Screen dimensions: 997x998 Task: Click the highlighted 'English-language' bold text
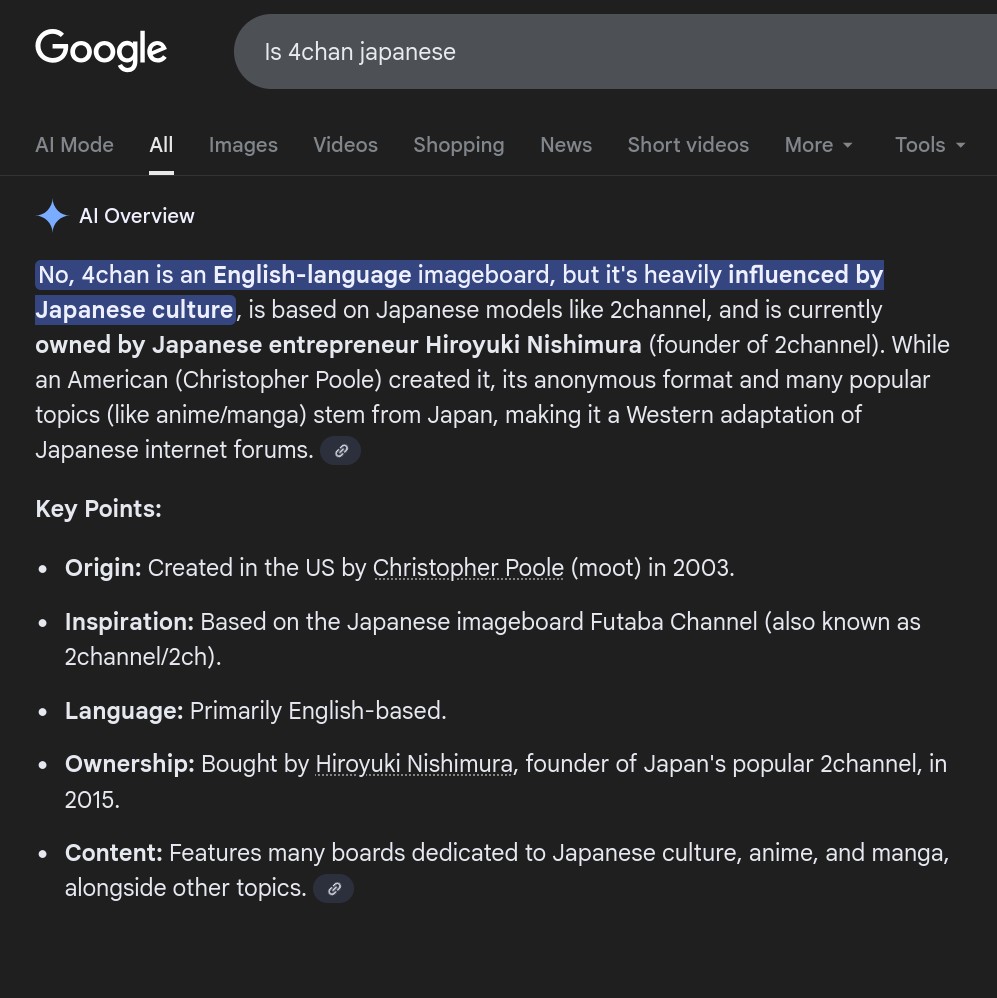tap(312, 275)
